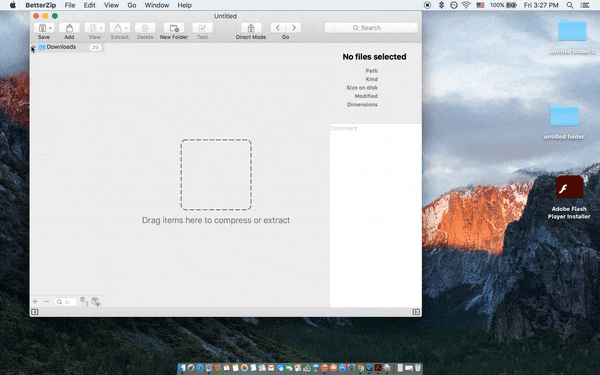Open the Edit menu

[90, 5]
